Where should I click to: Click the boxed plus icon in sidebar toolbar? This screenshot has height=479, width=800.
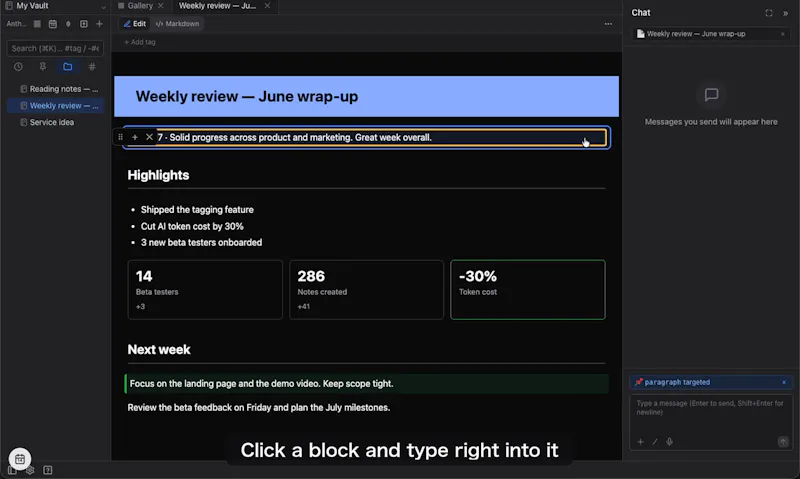coord(84,23)
